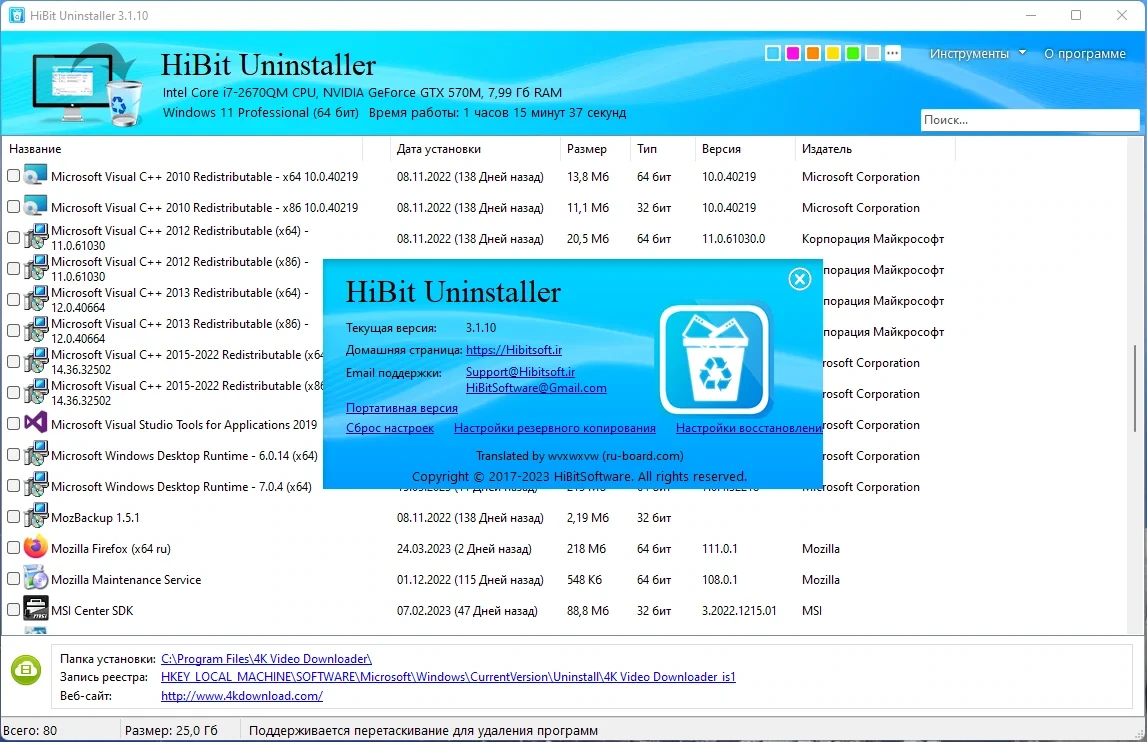Click Visual C++ 2012 (x64) installer icon

coord(35,237)
